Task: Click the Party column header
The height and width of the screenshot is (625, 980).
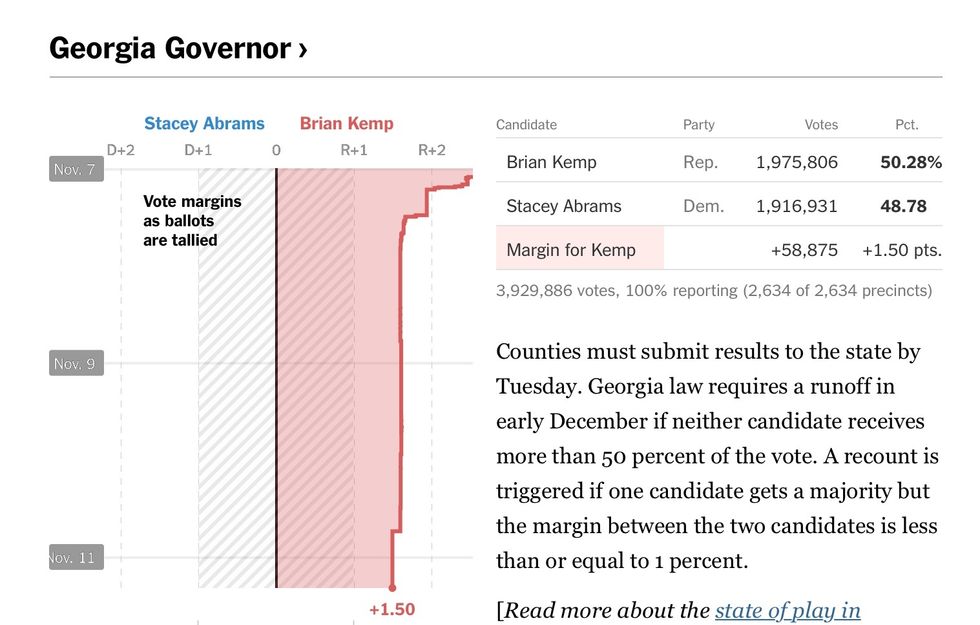Action: (x=699, y=125)
